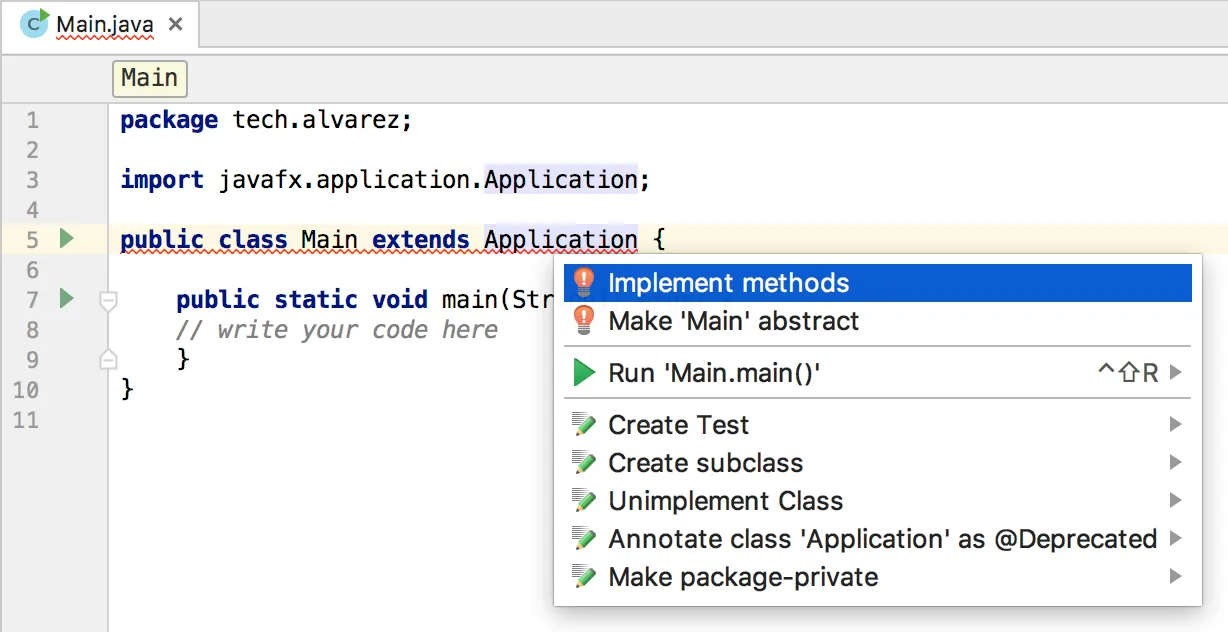Click the run gutter icon on line 7
Viewport: 1228px width, 632px height.
(66, 298)
